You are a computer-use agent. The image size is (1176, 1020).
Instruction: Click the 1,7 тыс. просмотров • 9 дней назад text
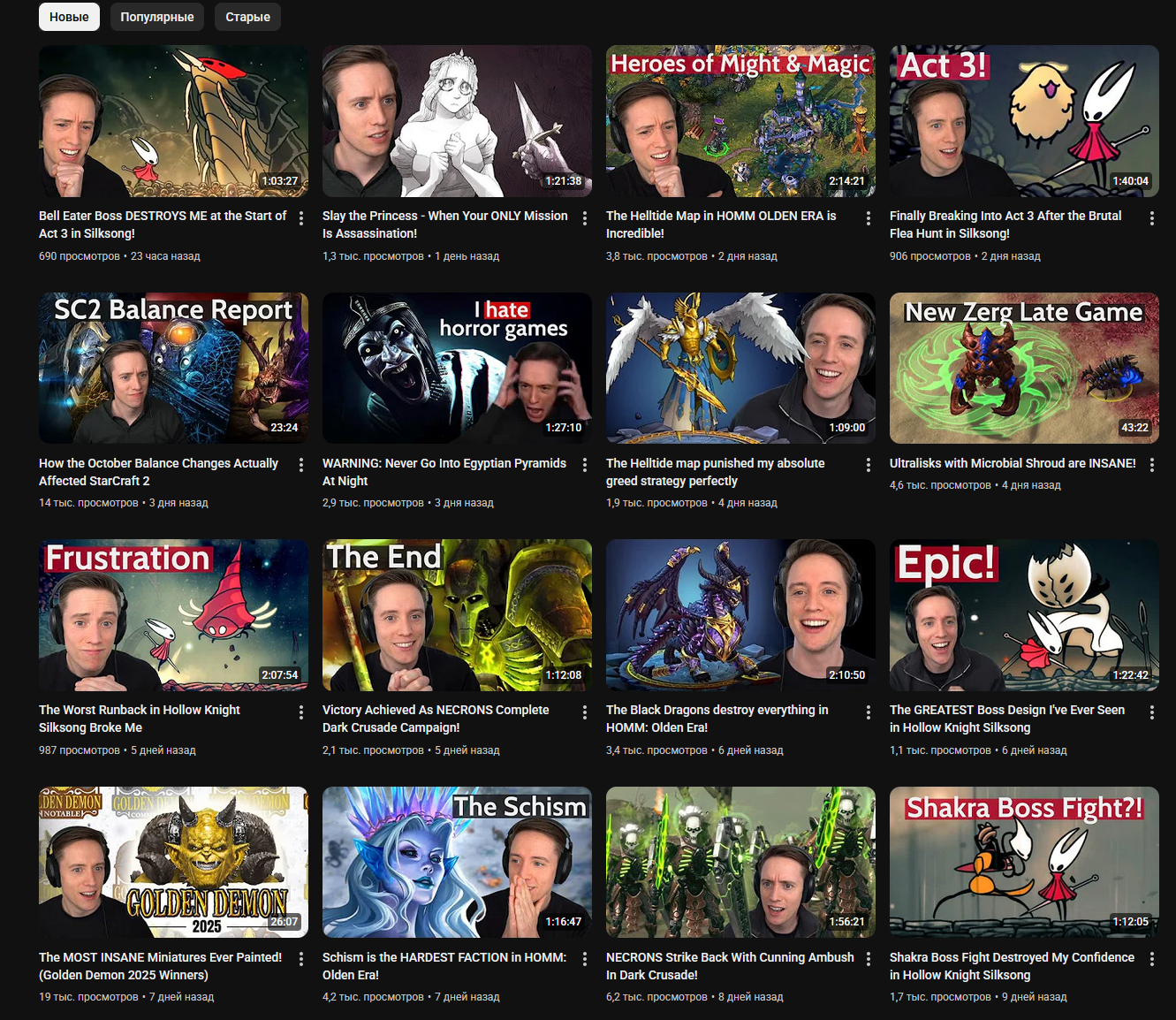click(978, 997)
